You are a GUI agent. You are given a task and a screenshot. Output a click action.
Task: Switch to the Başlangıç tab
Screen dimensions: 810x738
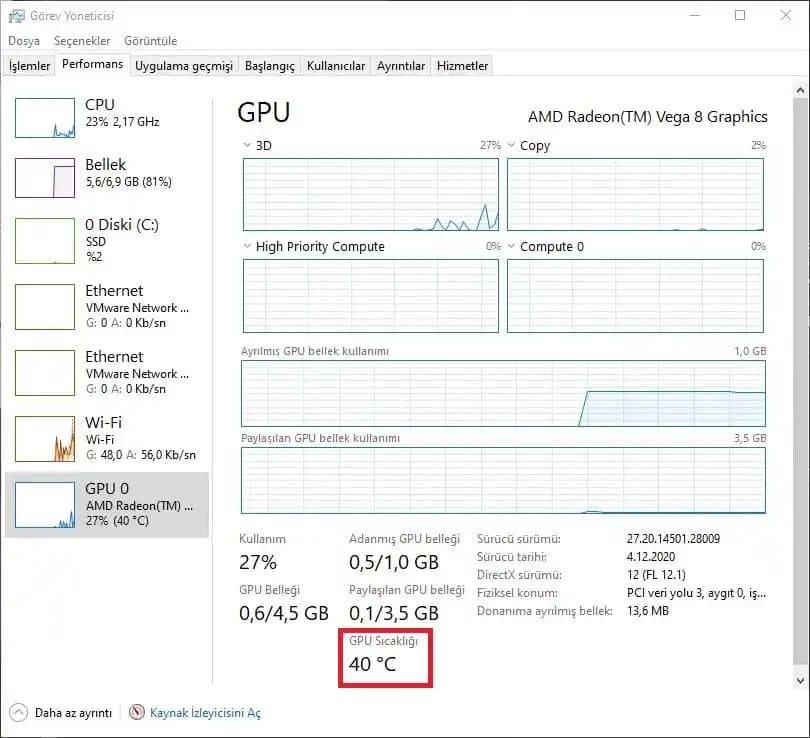tap(271, 66)
